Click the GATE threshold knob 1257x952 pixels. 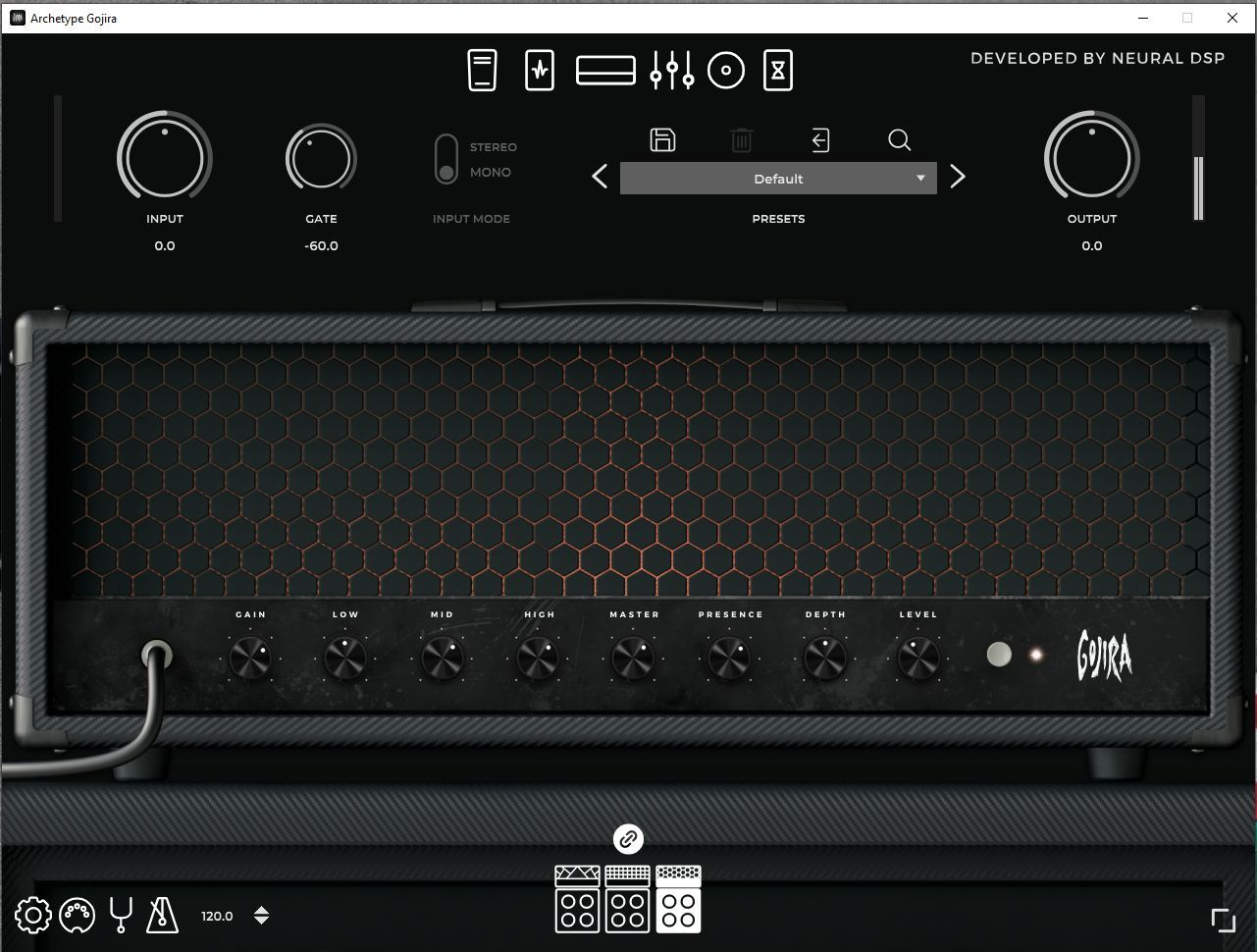click(x=321, y=158)
